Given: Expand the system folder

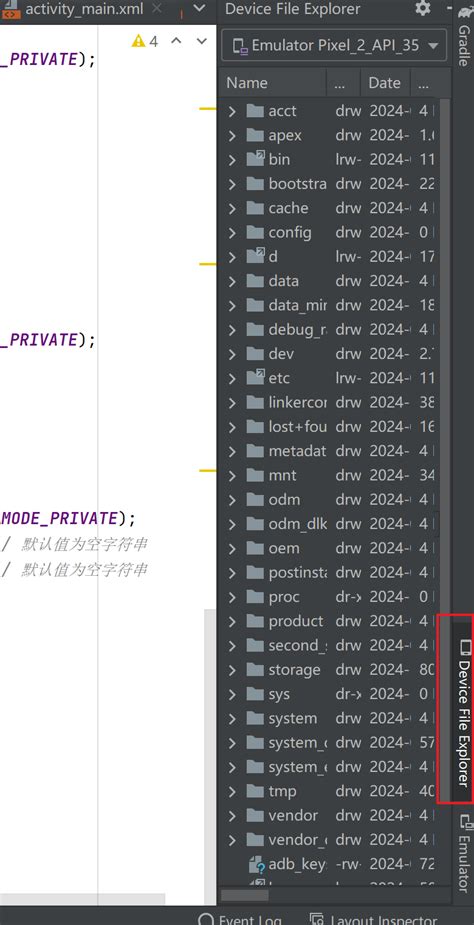Looking at the screenshot, I should (x=232, y=719).
